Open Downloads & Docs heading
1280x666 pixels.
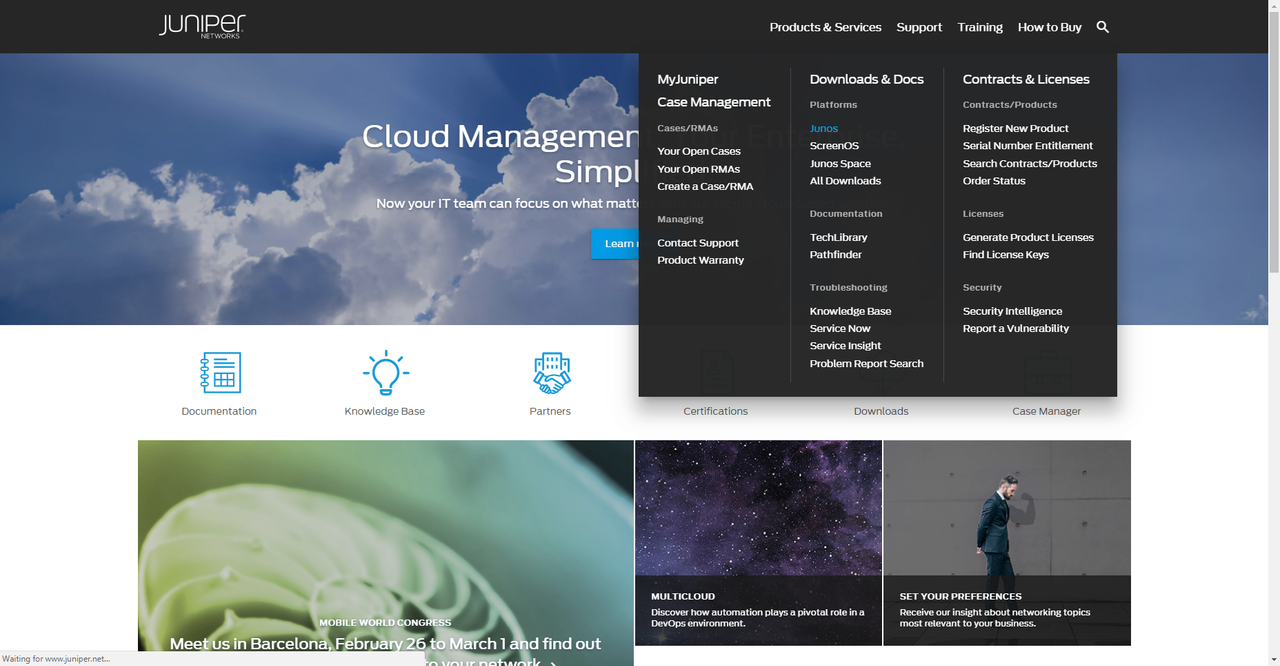pyautogui.click(x=867, y=79)
